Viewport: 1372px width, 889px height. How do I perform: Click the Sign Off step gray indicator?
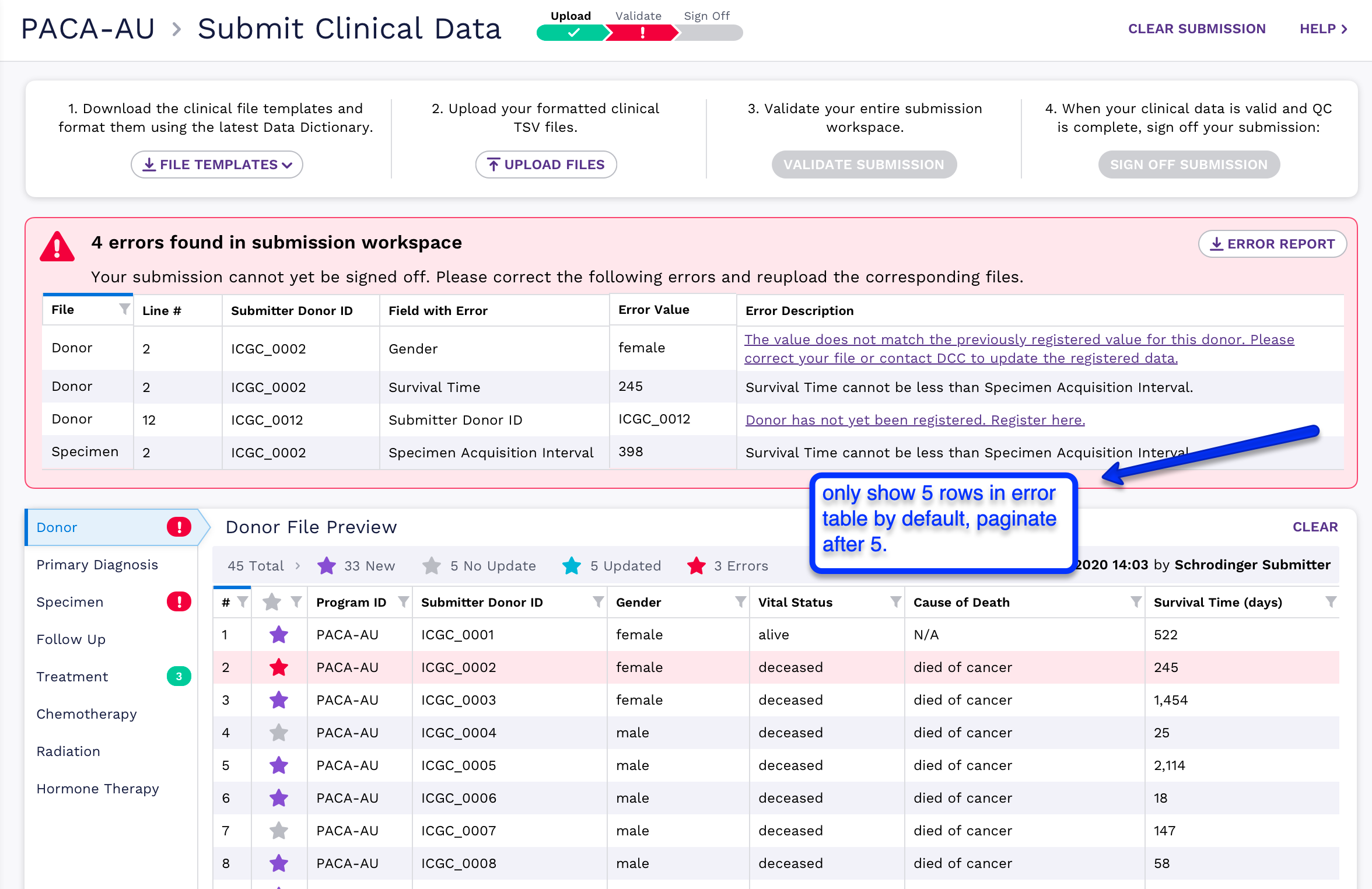tap(709, 33)
